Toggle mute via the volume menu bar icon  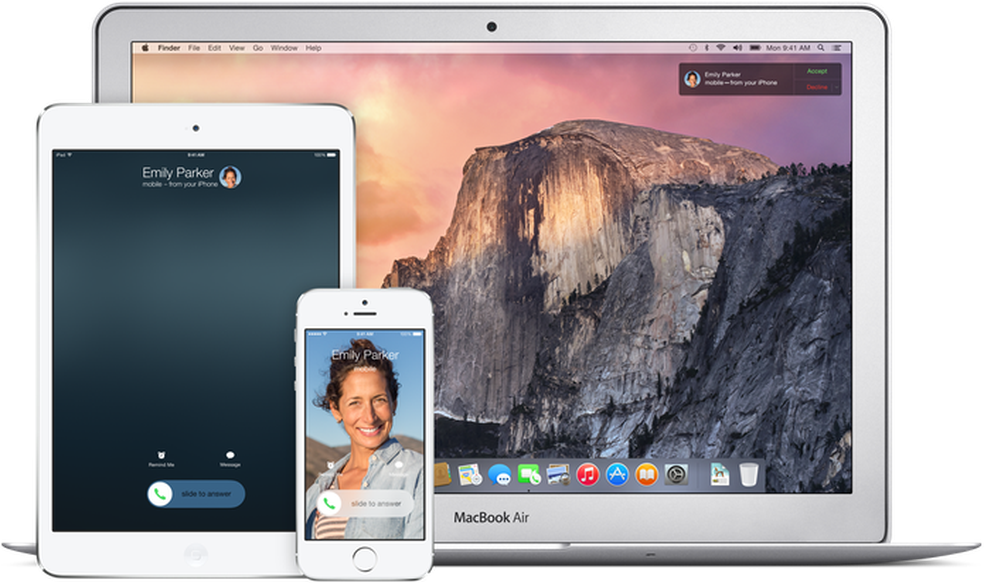coord(739,45)
